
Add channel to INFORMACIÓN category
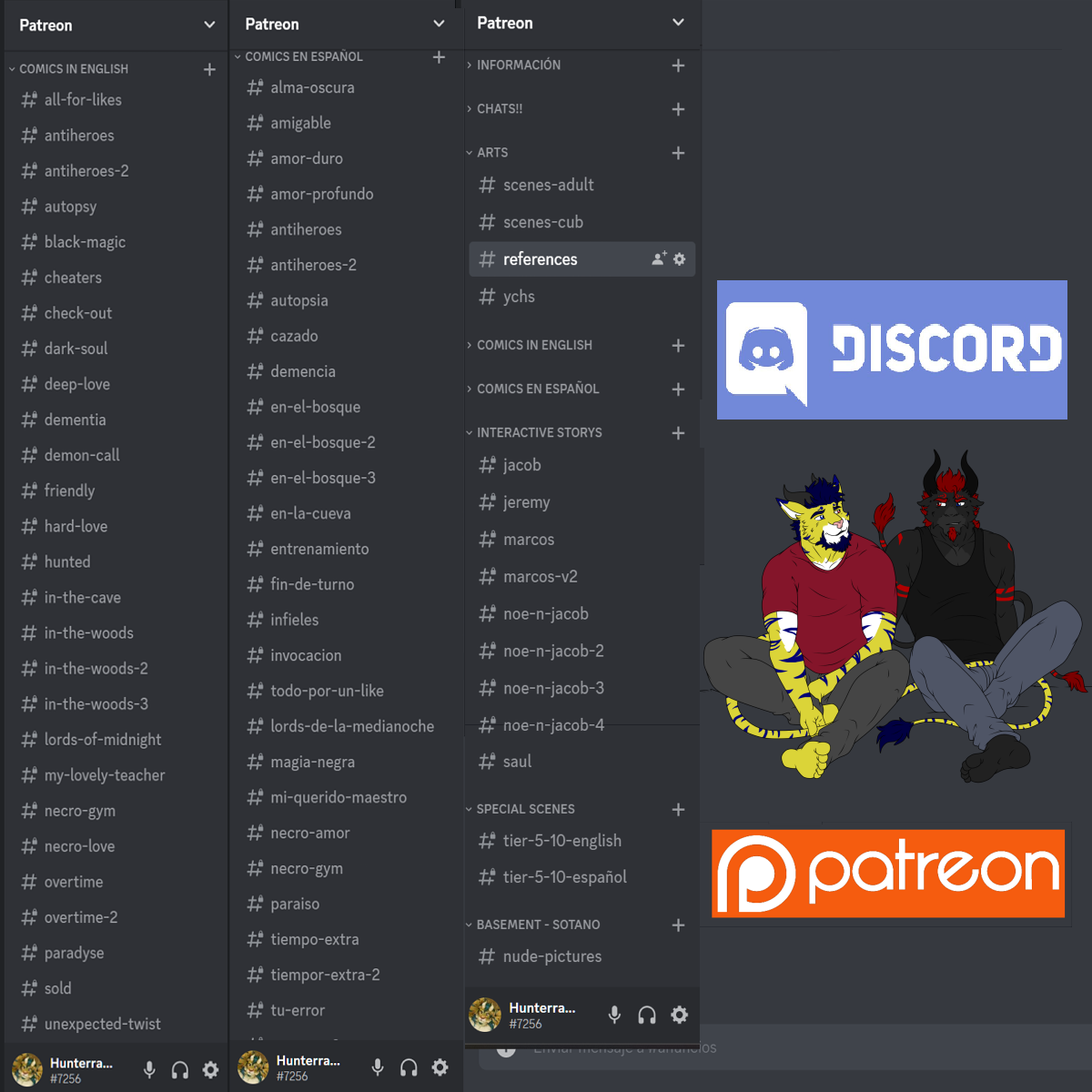click(x=678, y=66)
